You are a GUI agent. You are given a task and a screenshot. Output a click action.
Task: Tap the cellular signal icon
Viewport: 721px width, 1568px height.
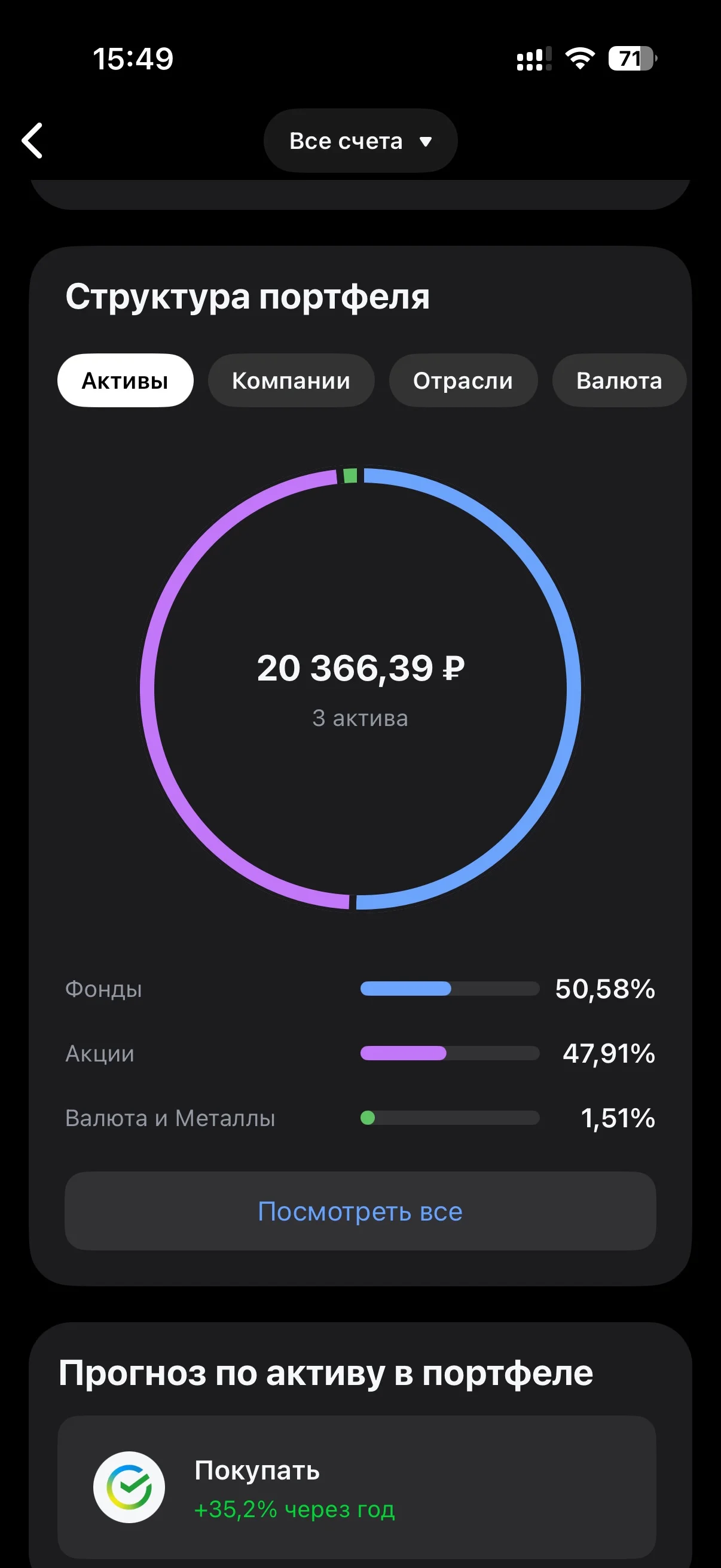point(534,59)
